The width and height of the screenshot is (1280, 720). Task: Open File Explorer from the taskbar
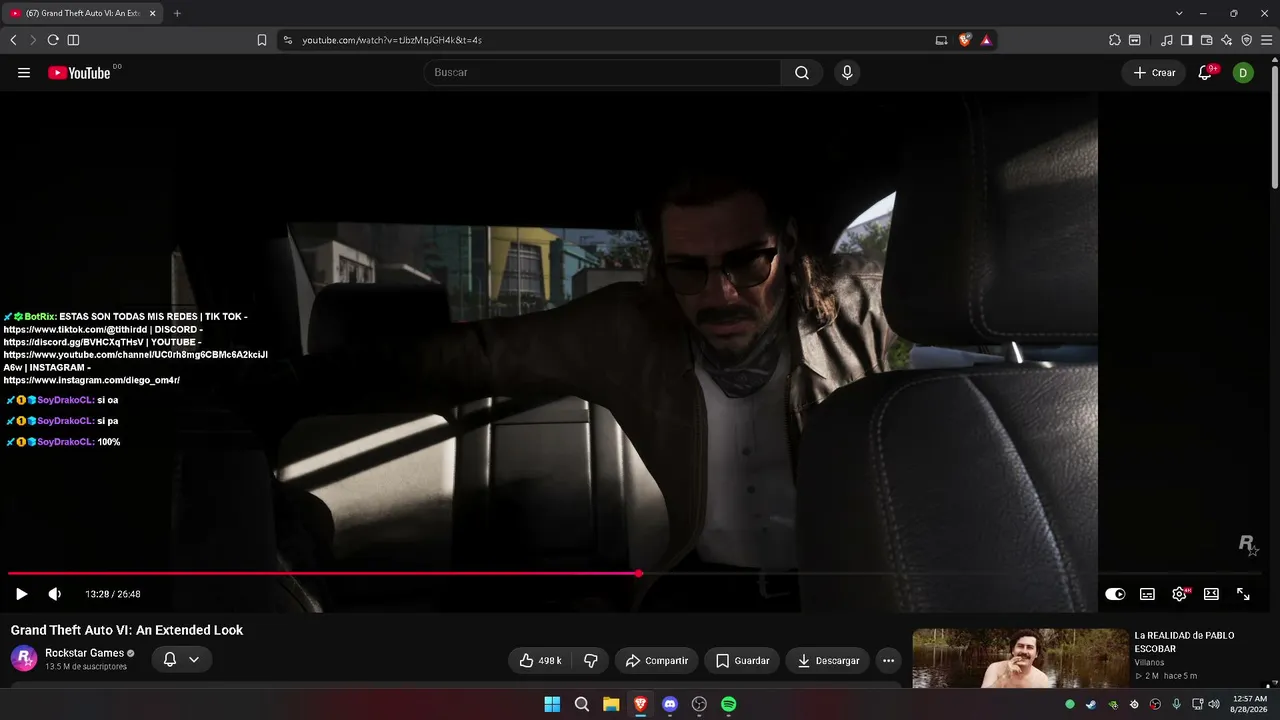click(611, 704)
